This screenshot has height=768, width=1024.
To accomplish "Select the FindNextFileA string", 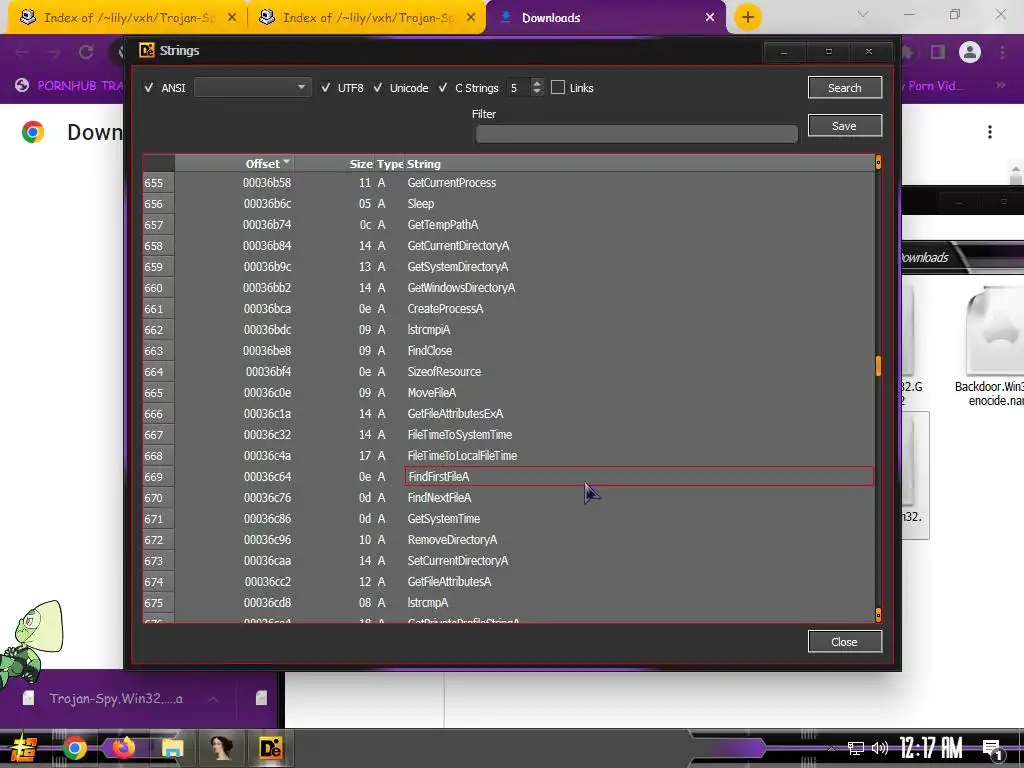I will point(440,497).
